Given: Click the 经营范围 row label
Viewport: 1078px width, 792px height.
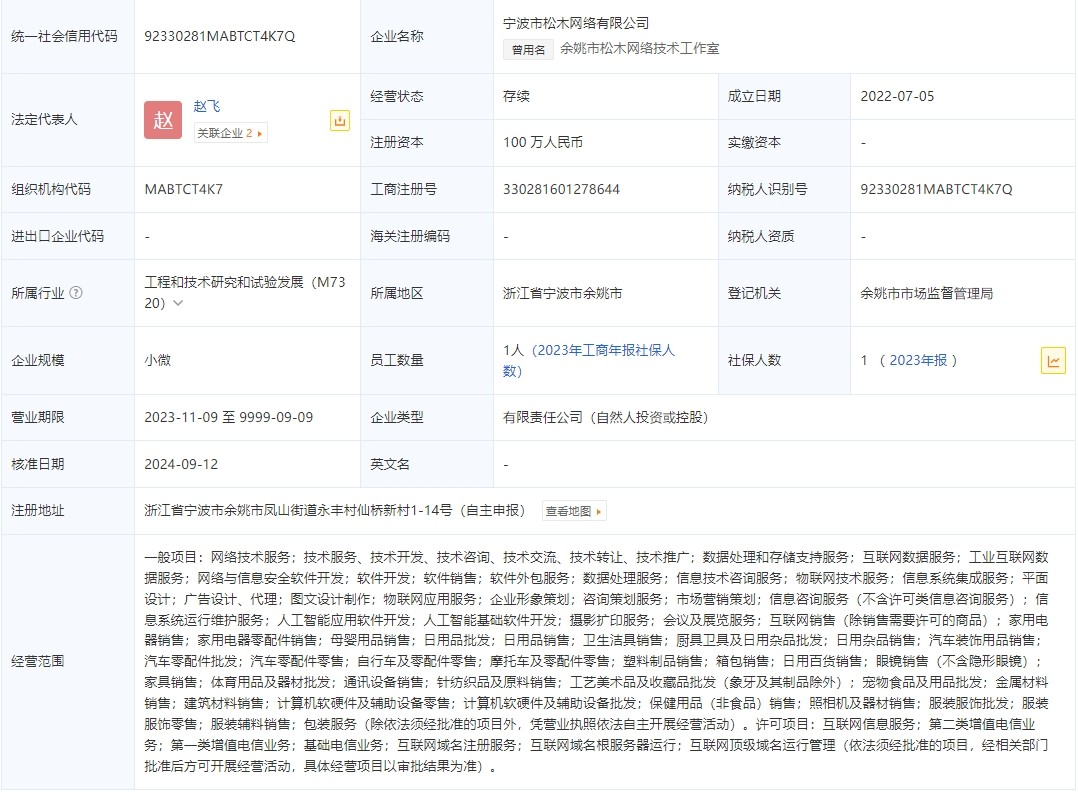Looking at the screenshot, I should point(38,661).
